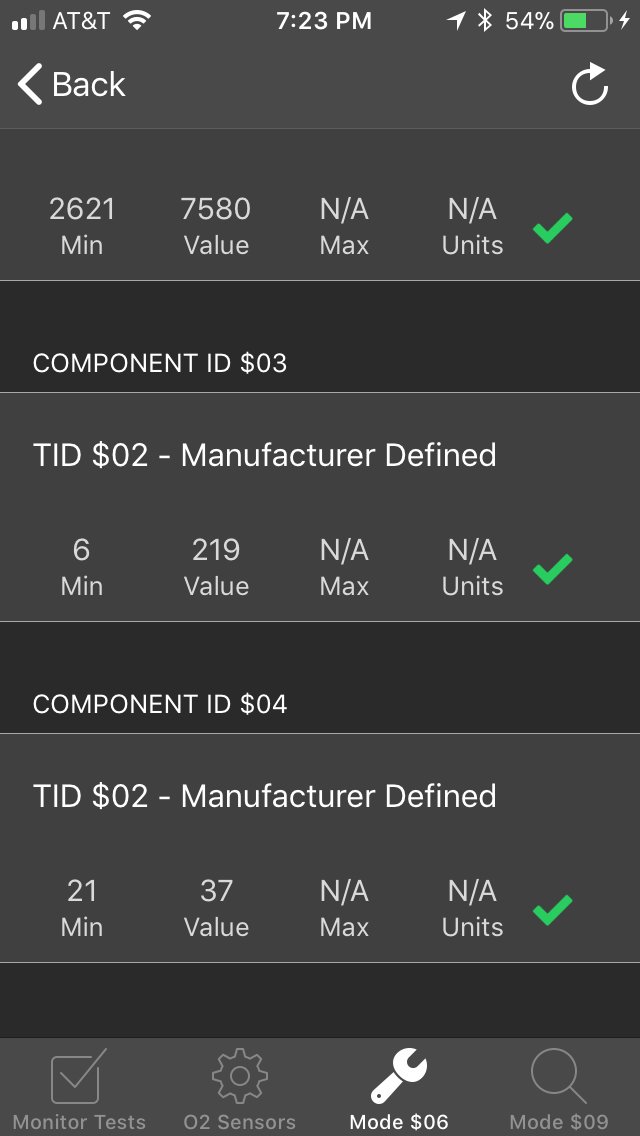Switch to the O2 Sensors tab label

[x=240, y=1122]
